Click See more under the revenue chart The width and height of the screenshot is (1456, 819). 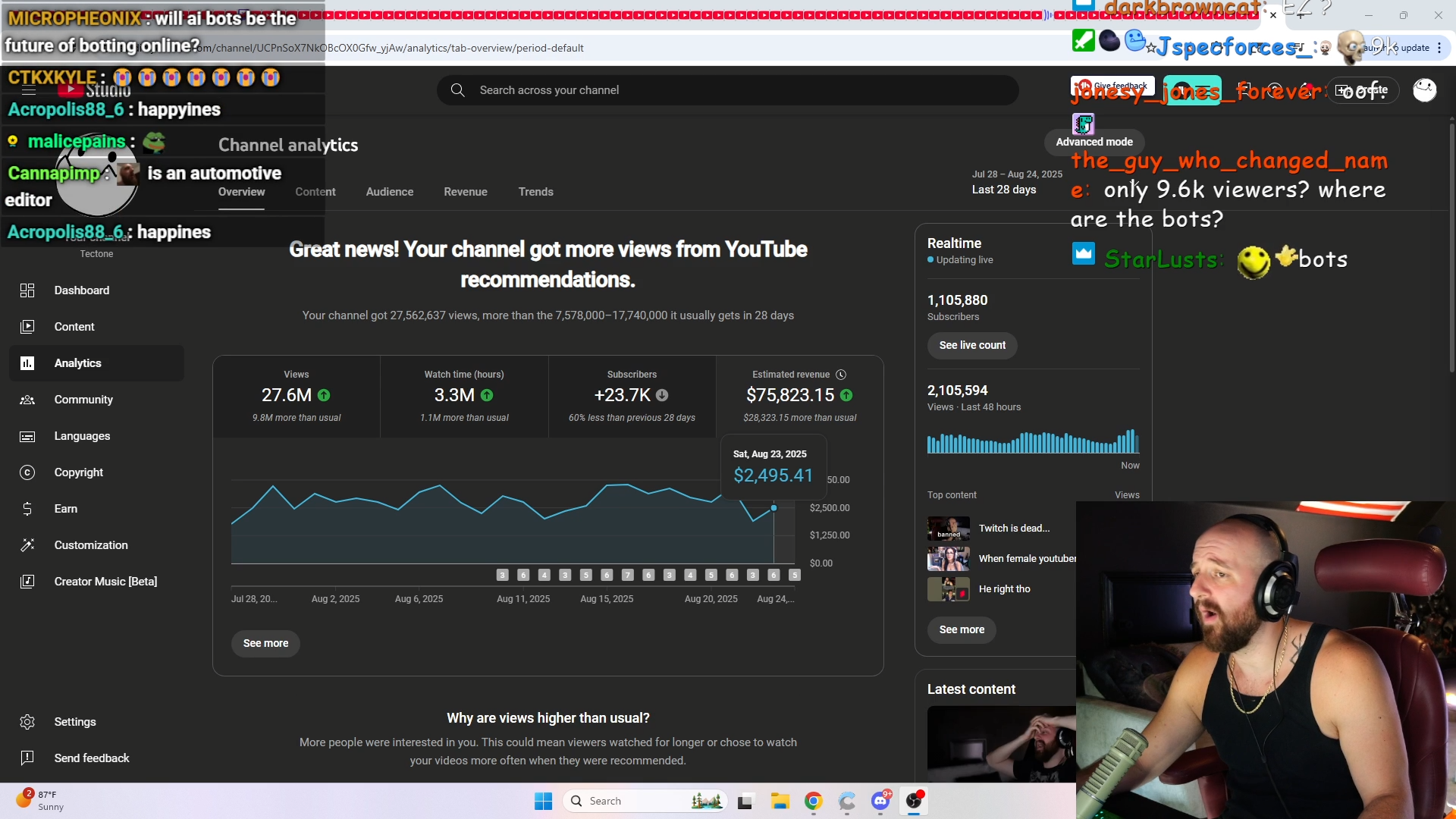point(265,643)
